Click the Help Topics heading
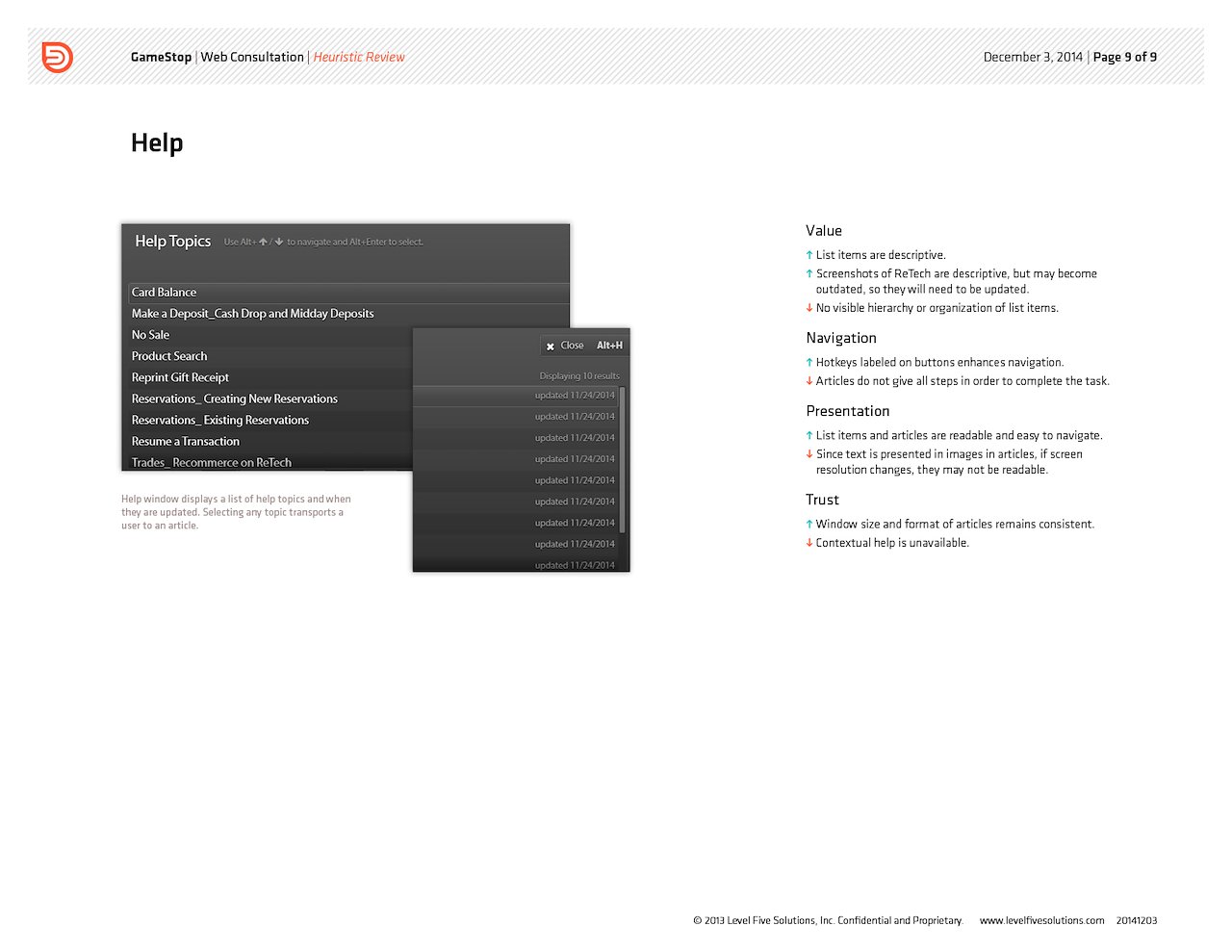Viewport: 1232px width, 952px height. tap(172, 241)
